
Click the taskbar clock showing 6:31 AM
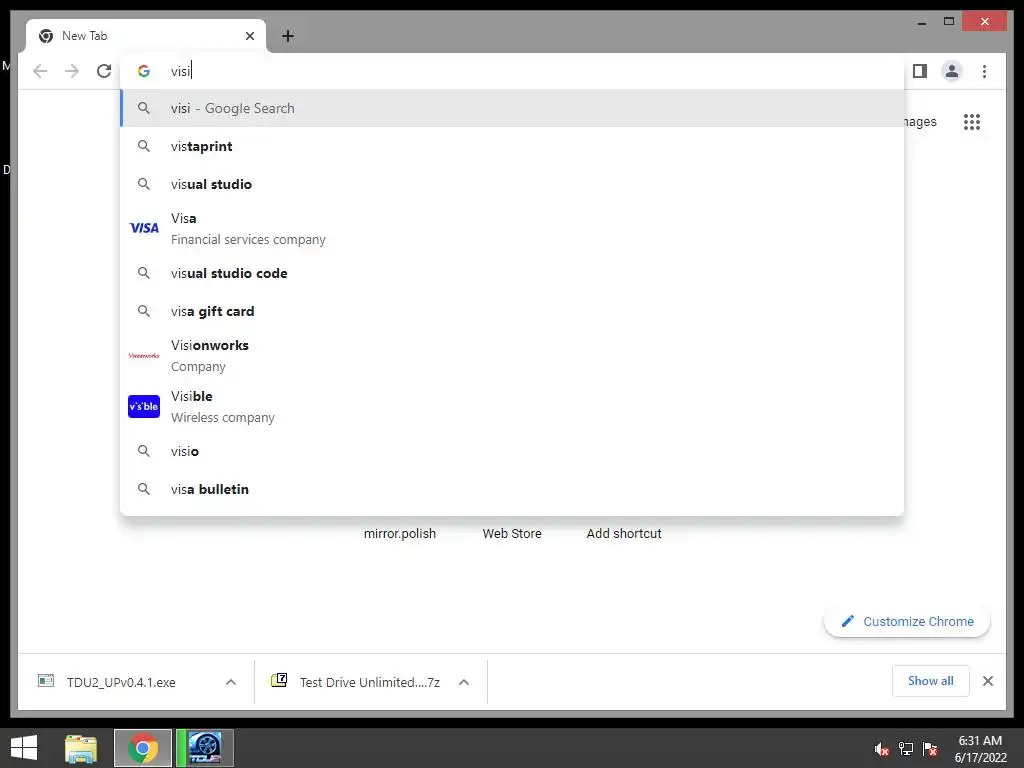[980, 749]
